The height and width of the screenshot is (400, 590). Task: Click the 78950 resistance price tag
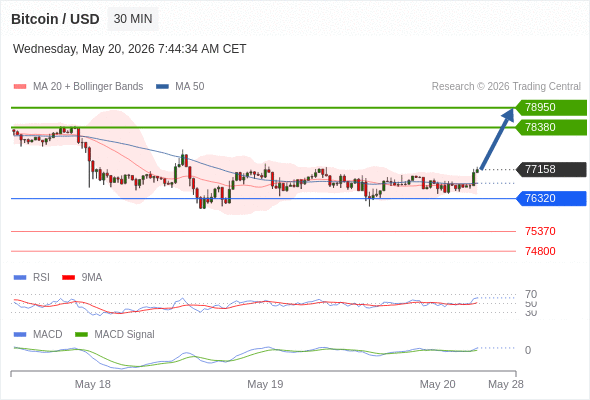point(551,108)
